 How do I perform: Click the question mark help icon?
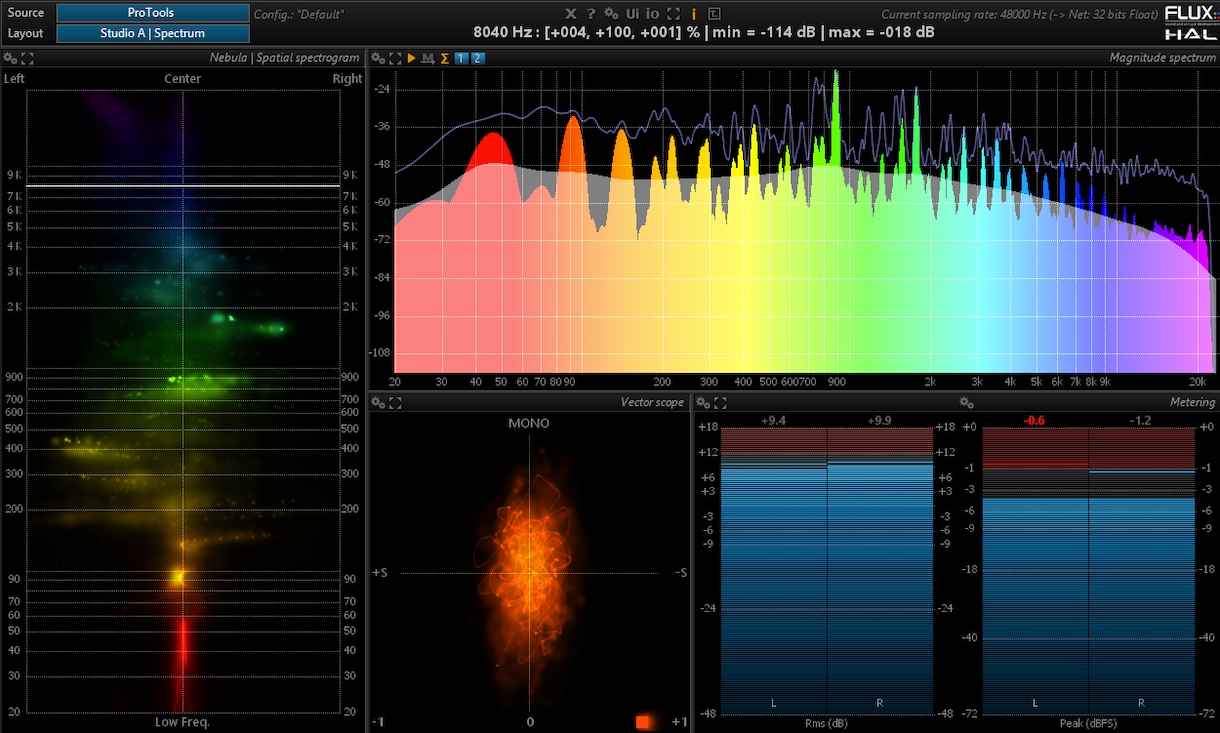(591, 13)
